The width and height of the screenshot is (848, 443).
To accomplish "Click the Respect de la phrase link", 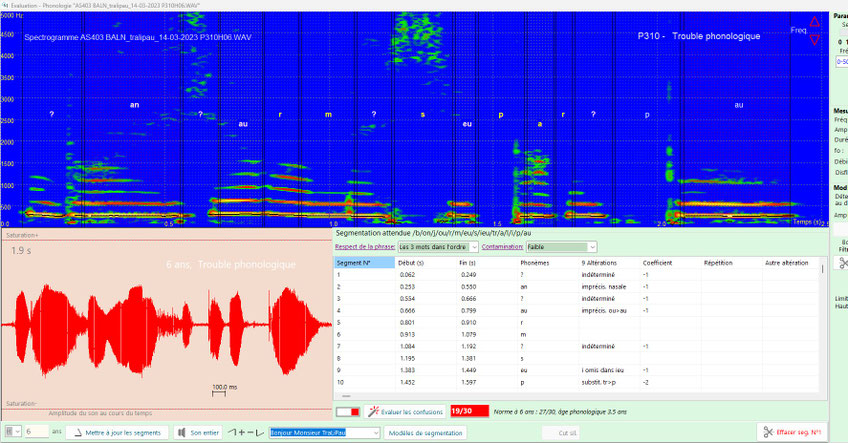I will [364, 246].
